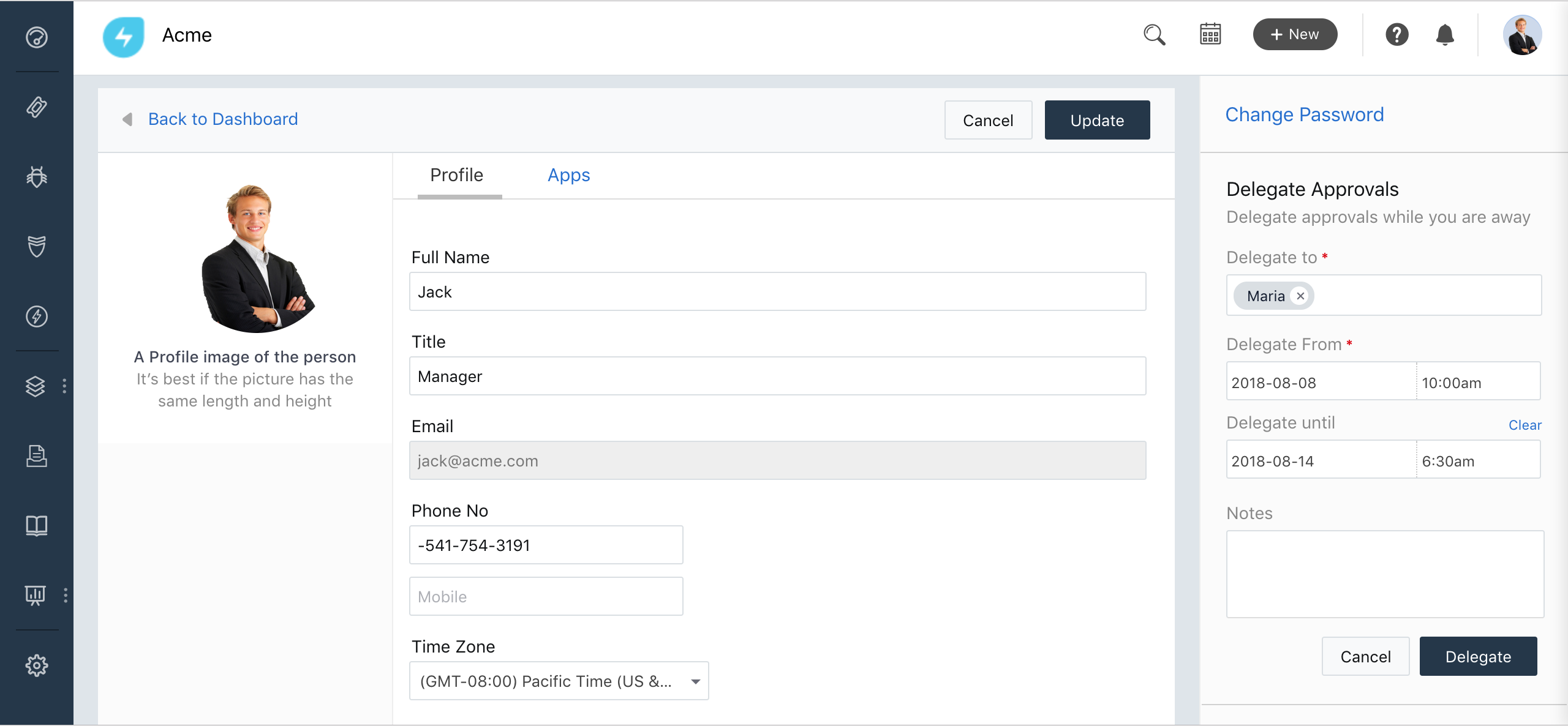Click Clear next to Delegate until
The height and width of the screenshot is (726, 1568).
pyautogui.click(x=1525, y=425)
